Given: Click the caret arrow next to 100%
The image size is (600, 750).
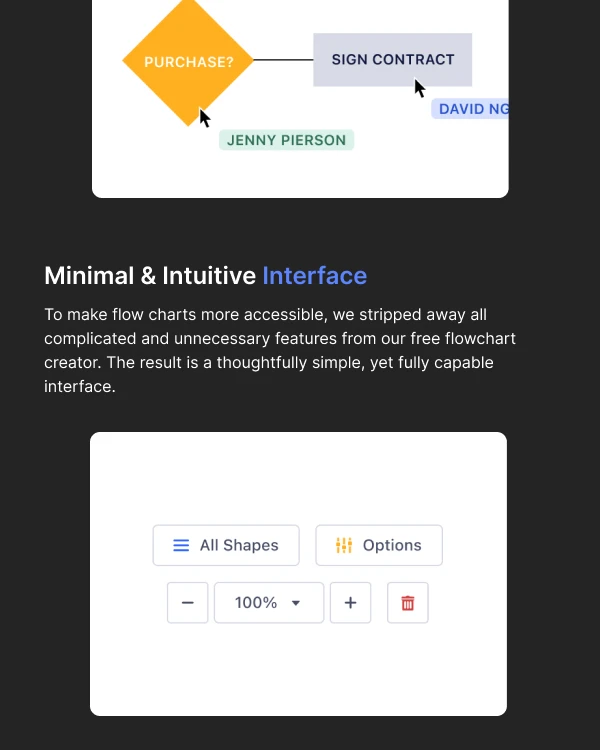Looking at the screenshot, I should [296, 603].
